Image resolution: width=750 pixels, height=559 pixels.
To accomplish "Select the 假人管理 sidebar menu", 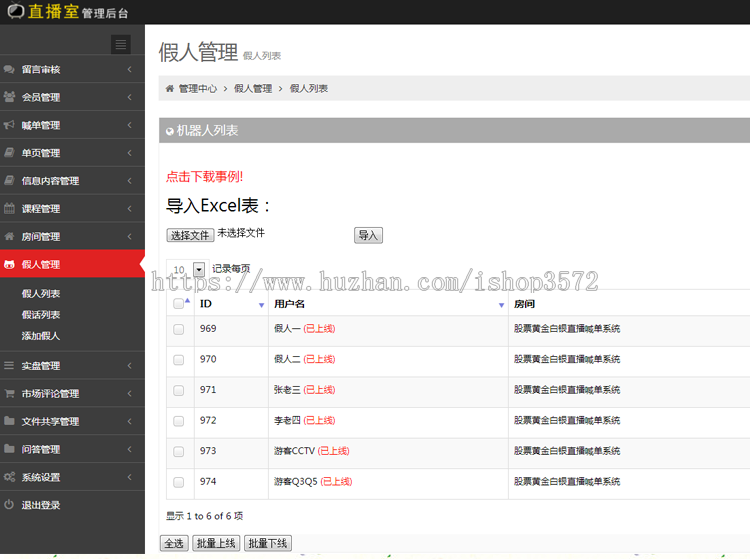I will pos(72,263).
